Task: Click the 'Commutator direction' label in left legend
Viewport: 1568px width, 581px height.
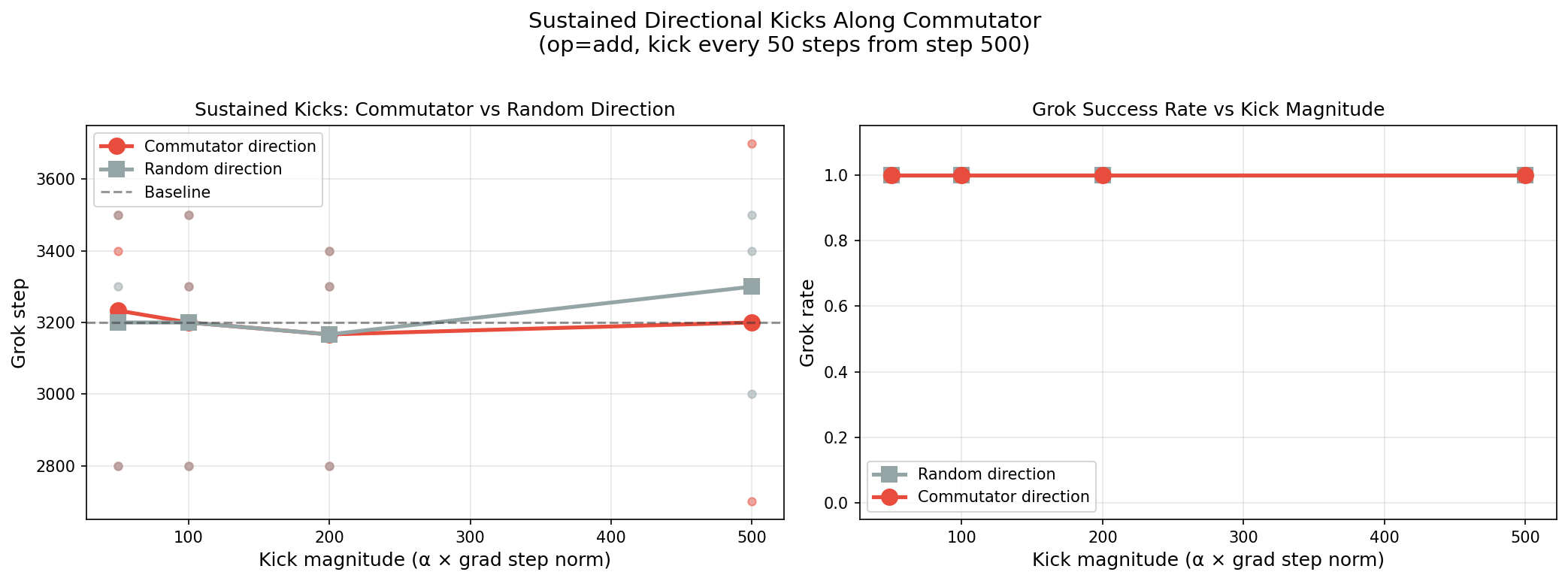Action: (x=230, y=147)
